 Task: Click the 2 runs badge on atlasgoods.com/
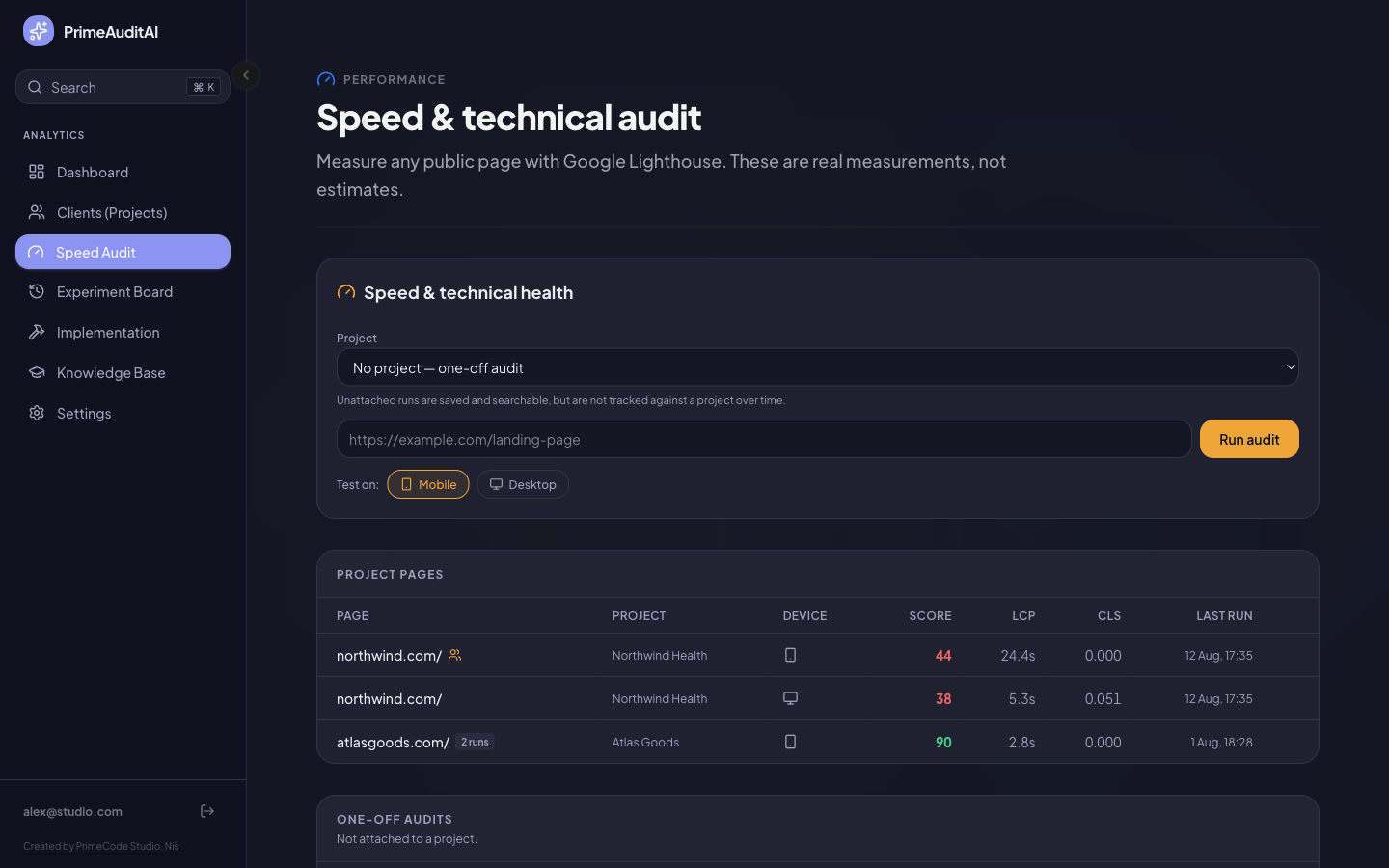pos(475,742)
